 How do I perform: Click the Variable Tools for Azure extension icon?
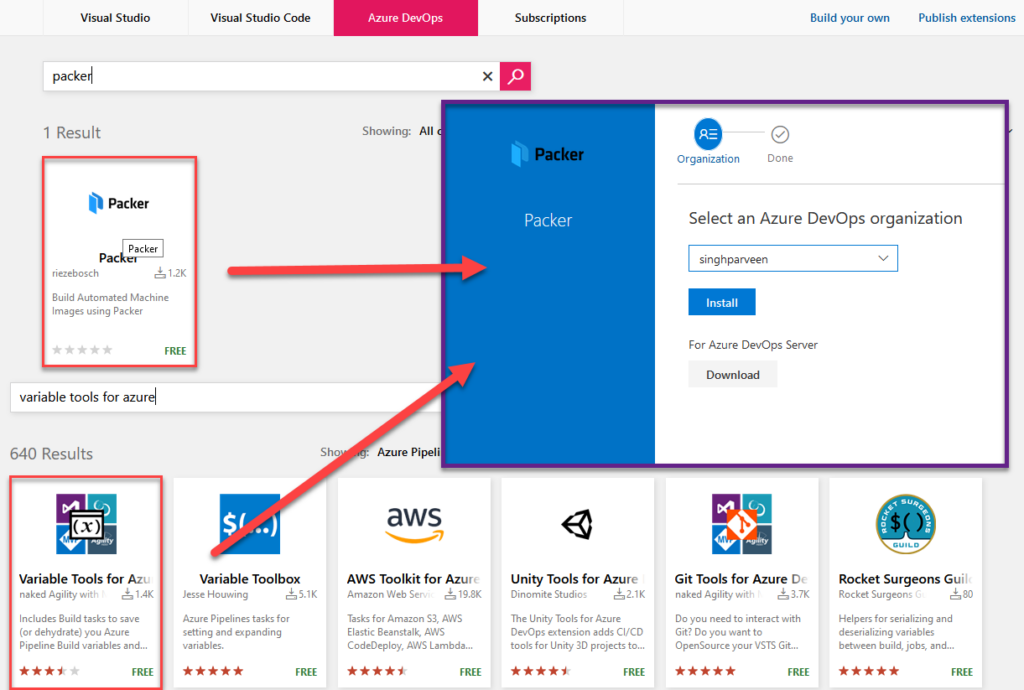(85, 523)
